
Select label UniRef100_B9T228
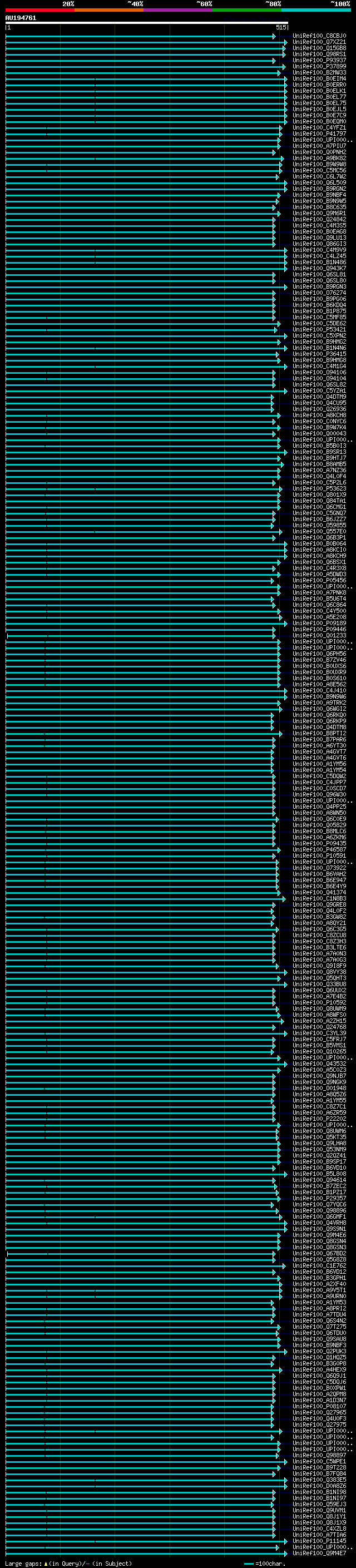319,1468
